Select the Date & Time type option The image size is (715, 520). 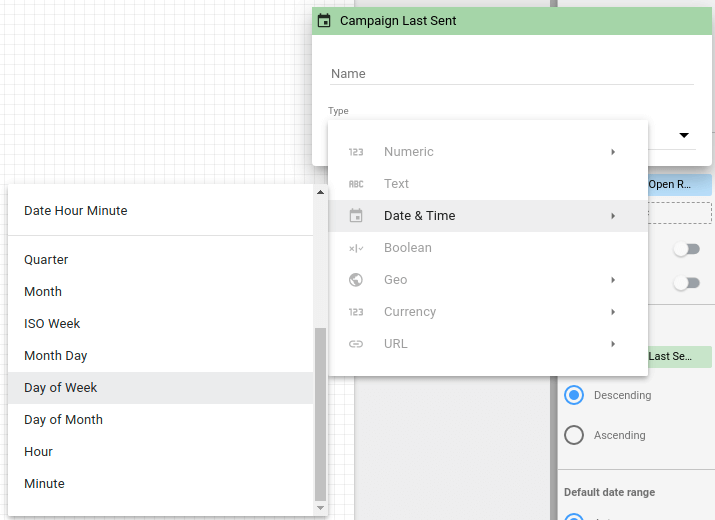pos(488,216)
